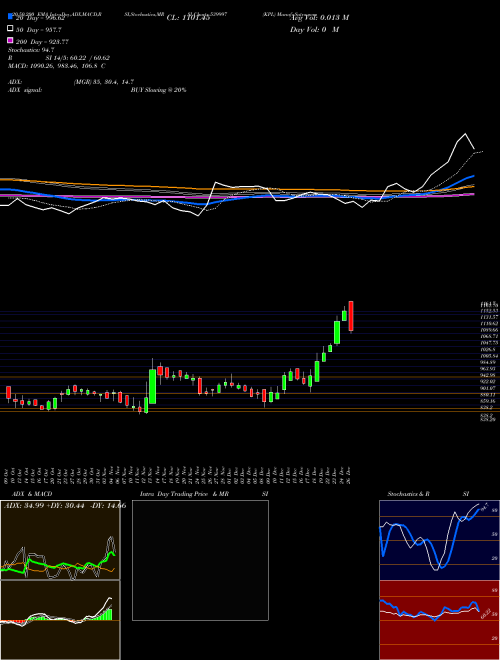Click the 'Intra Day Trading Price & MR' title

184,494
